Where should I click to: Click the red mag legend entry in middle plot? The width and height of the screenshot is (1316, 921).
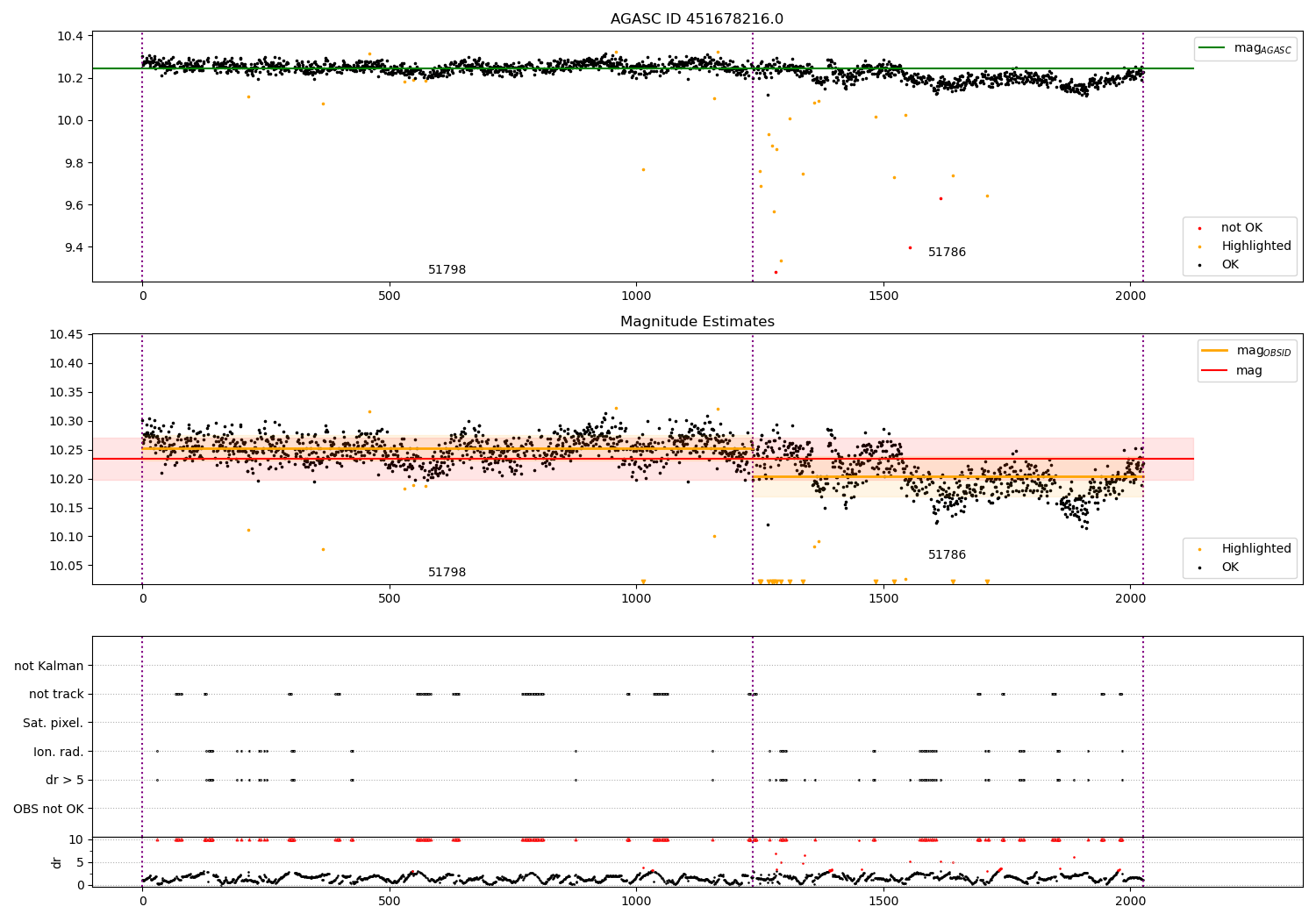click(1233, 371)
